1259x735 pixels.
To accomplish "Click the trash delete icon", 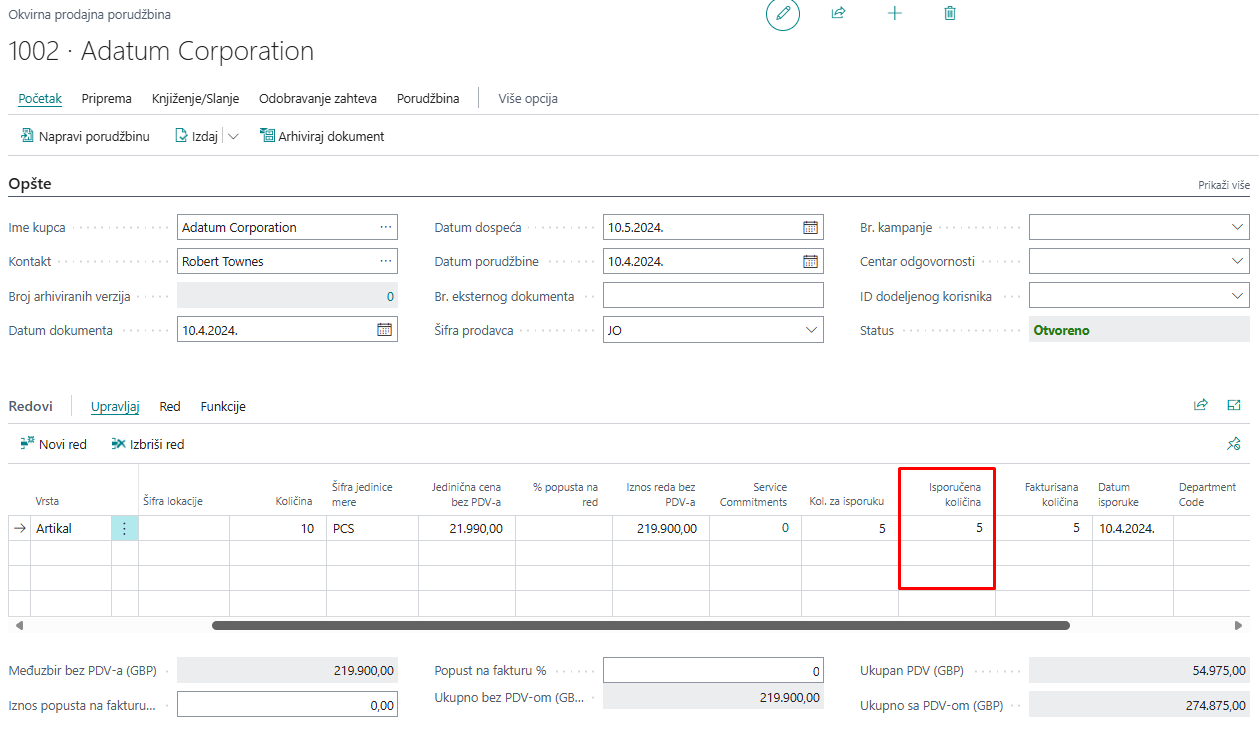I will pos(950,14).
